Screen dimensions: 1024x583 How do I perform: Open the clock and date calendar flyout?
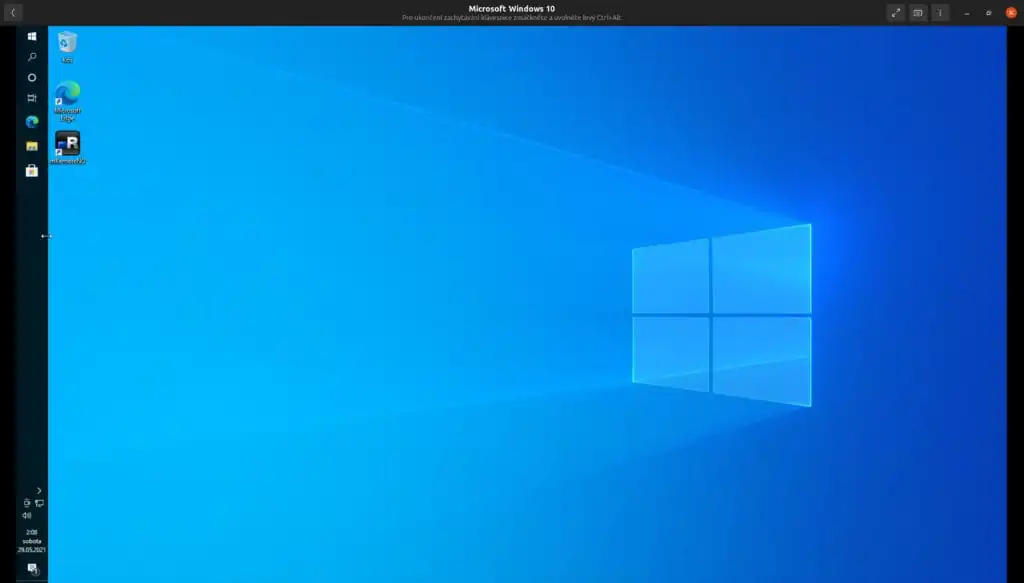[x=31, y=541]
